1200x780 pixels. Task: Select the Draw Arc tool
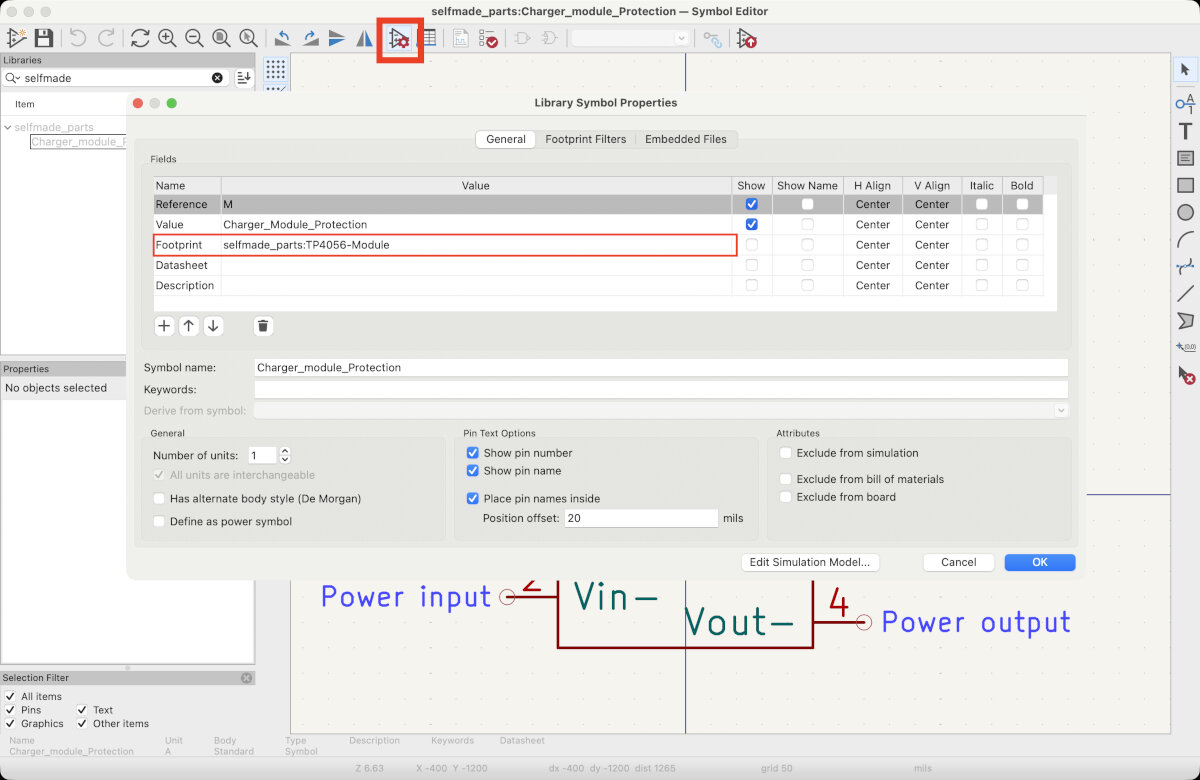[x=1185, y=239]
